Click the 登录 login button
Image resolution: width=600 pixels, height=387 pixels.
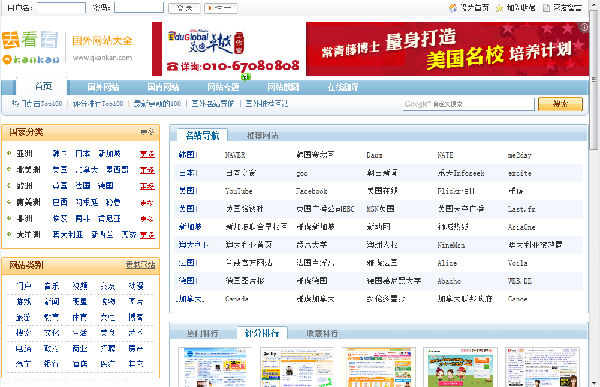click(x=184, y=8)
